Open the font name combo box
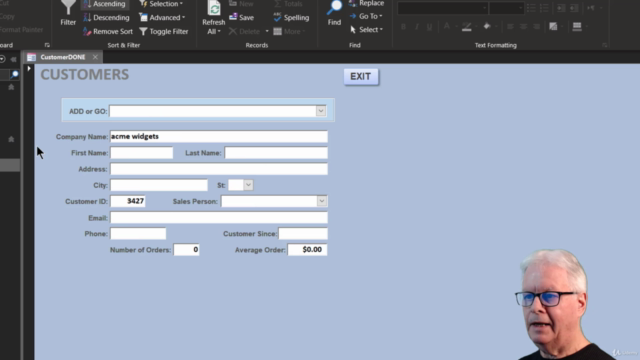Screen dimensions: 640x360 [442, 8]
